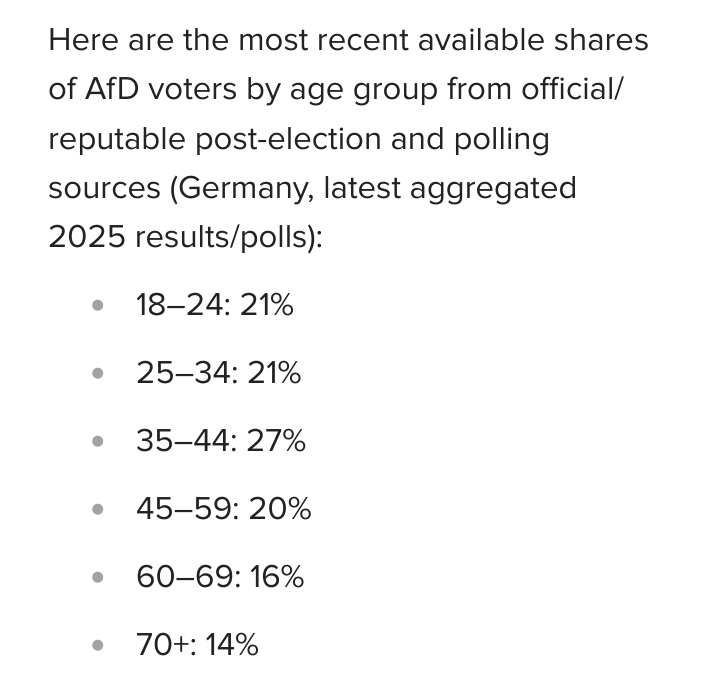This screenshot has width=720, height=697.
Task: Click the bullet dot before 45–59
Action: pos(97,510)
